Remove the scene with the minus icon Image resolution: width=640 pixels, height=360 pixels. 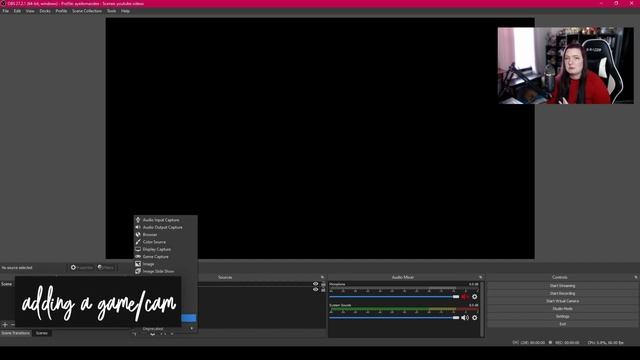coord(12,324)
